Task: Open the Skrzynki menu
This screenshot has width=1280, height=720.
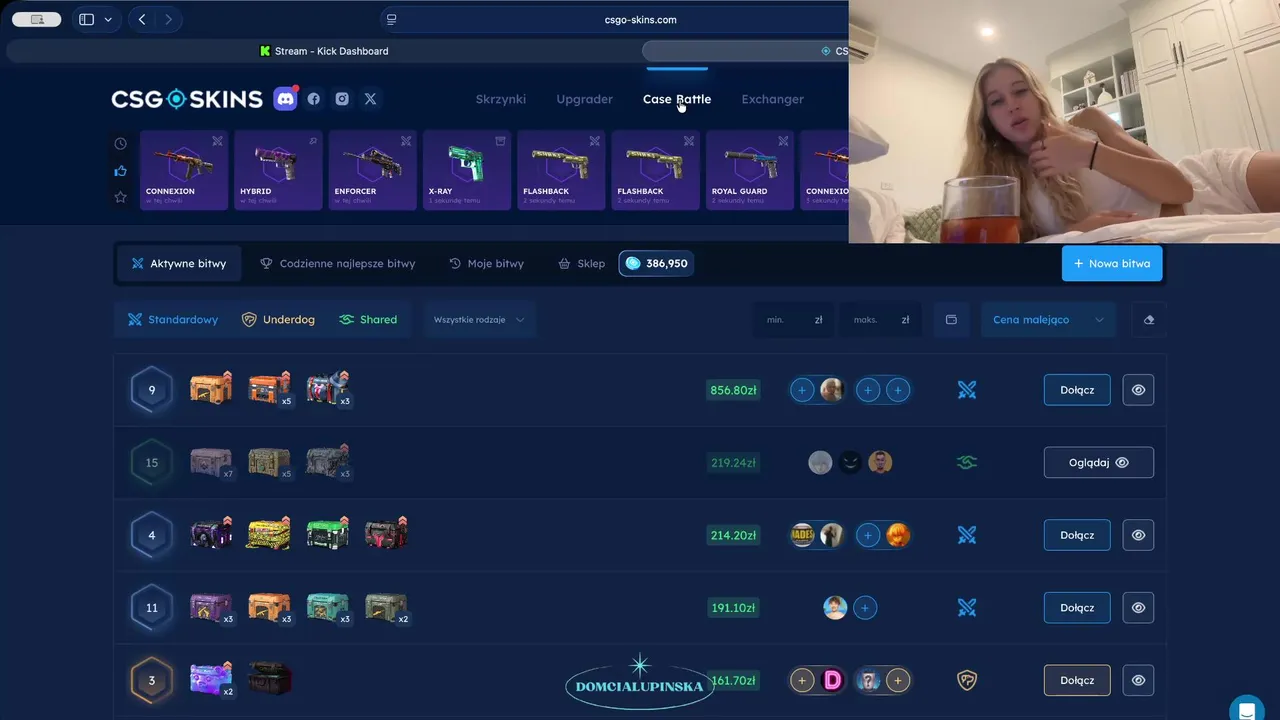Action: coord(501,99)
